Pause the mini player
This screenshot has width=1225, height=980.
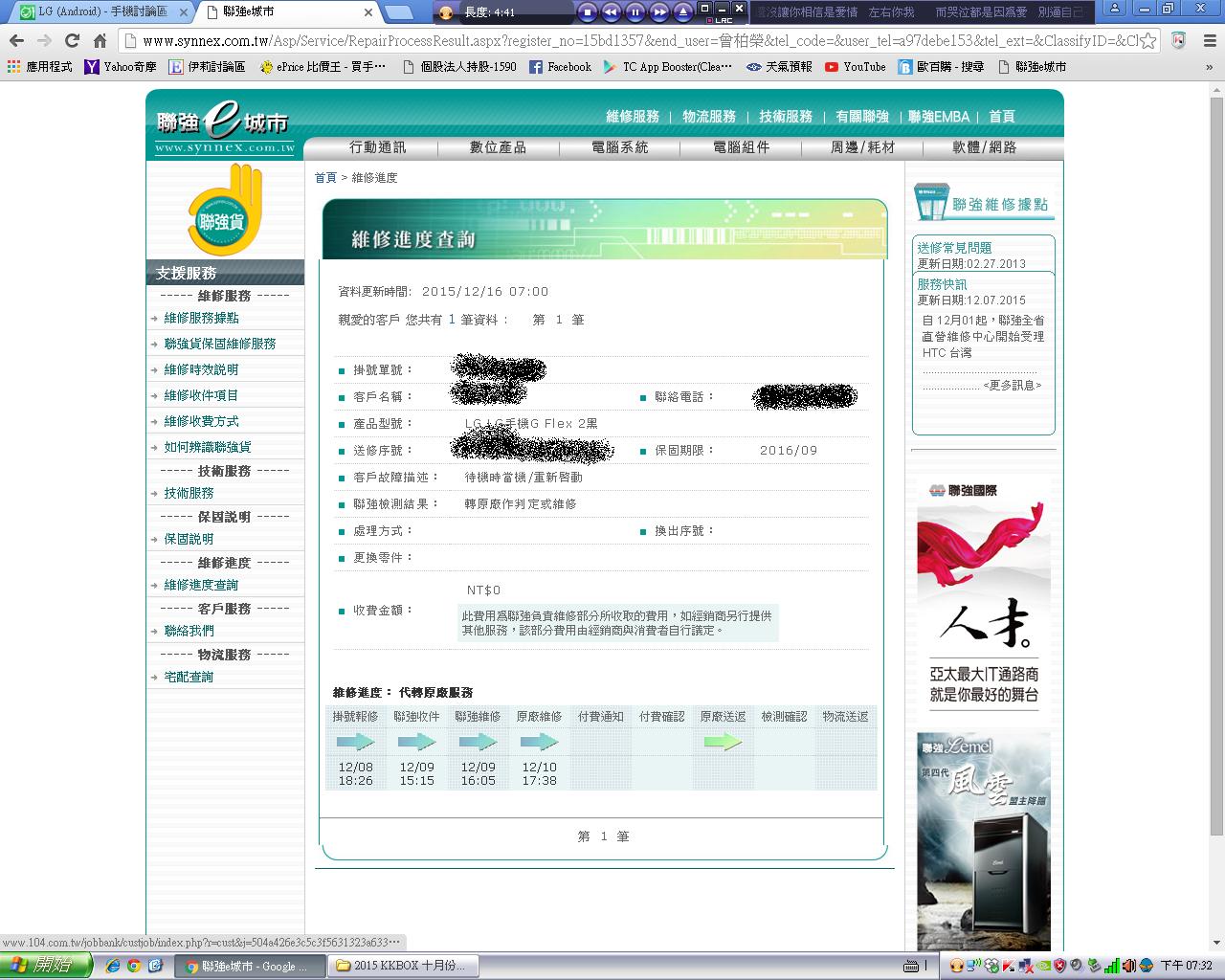click(635, 12)
